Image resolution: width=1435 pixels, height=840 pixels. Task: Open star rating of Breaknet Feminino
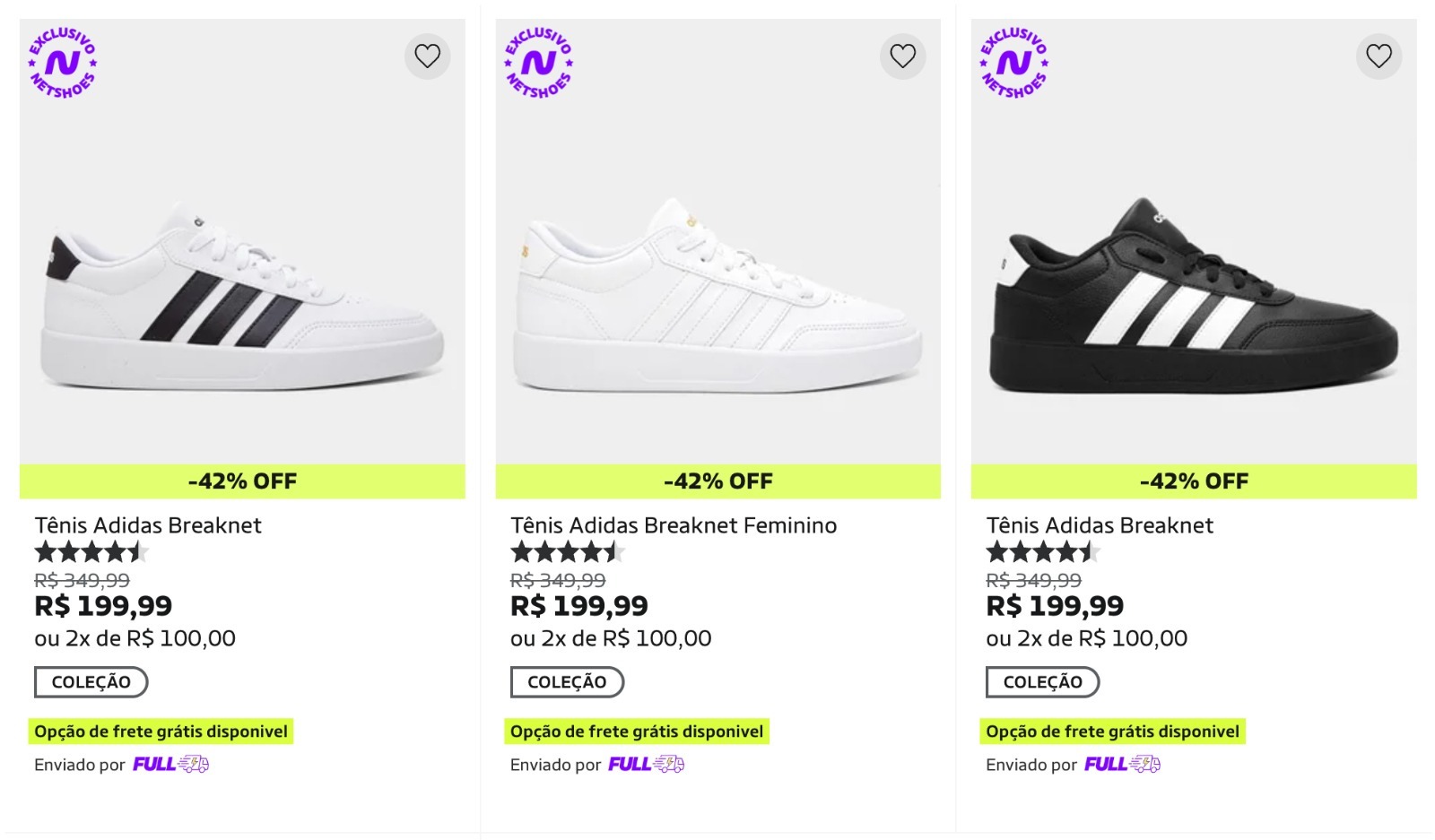pyautogui.click(x=566, y=552)
